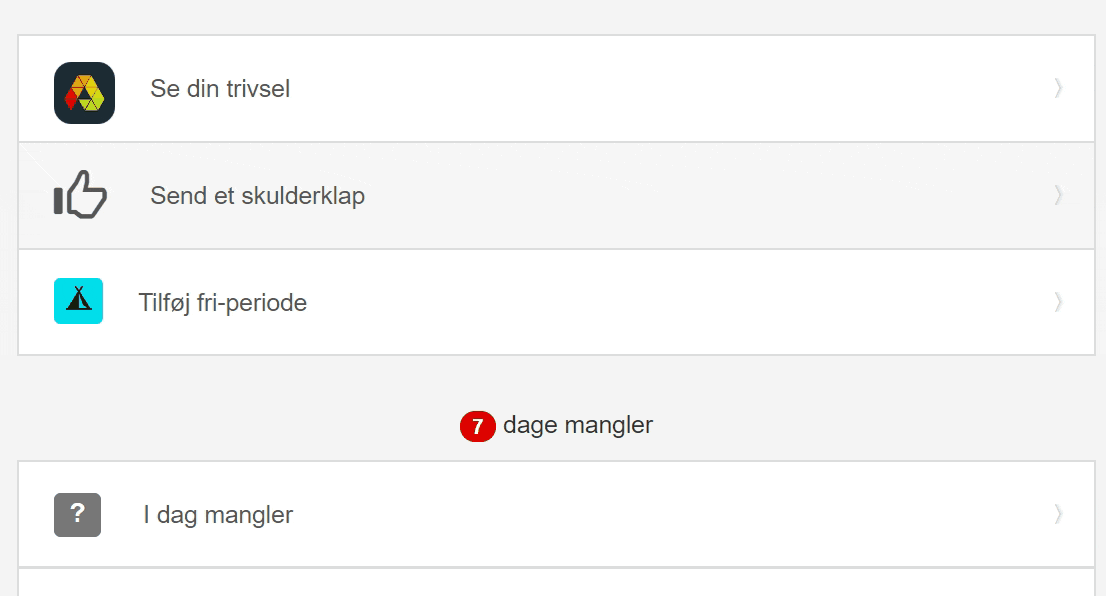Click the partially visible row below I dag mangler
This screenshot has height=596, width=1106.
(557, 583)
